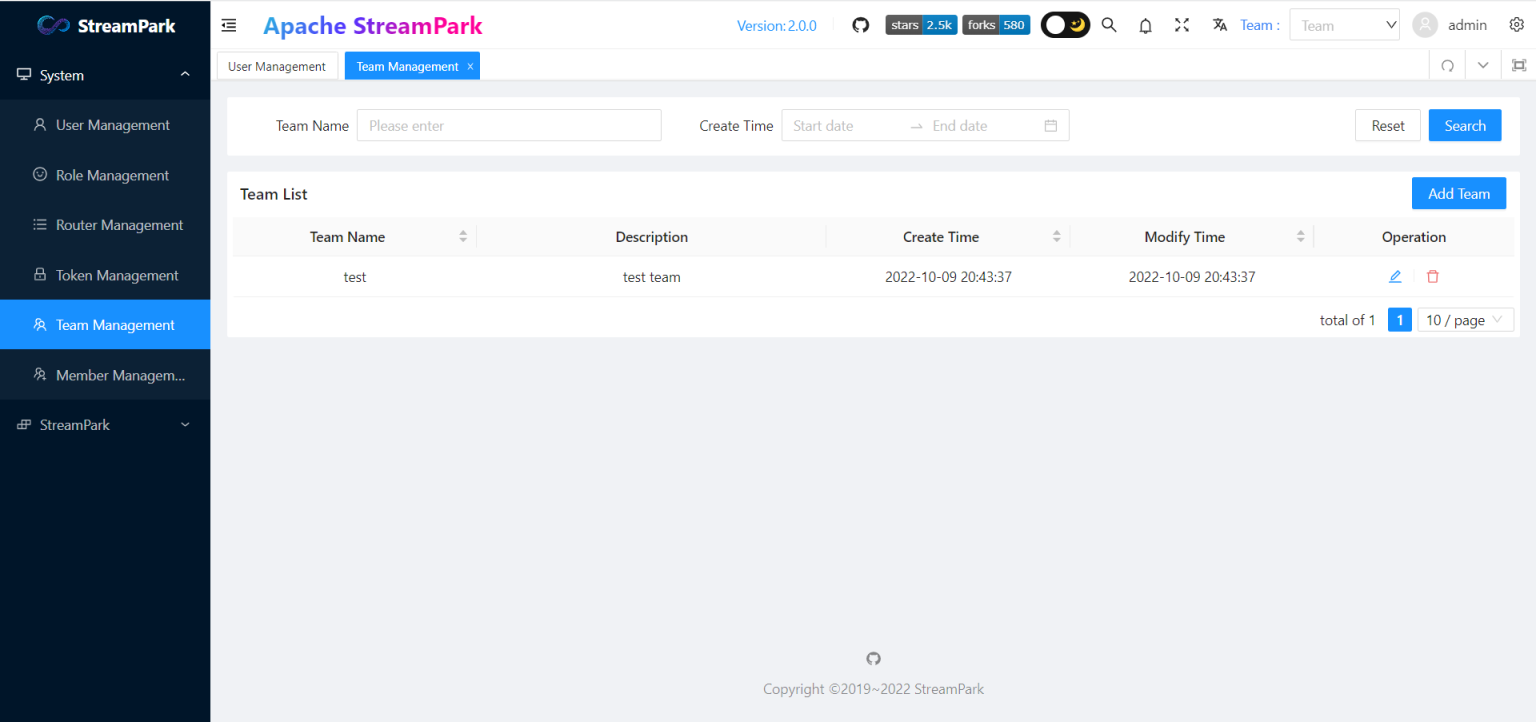Click the Apache StreamPark title
The image size is (1536, 722).
pos(373,26)
